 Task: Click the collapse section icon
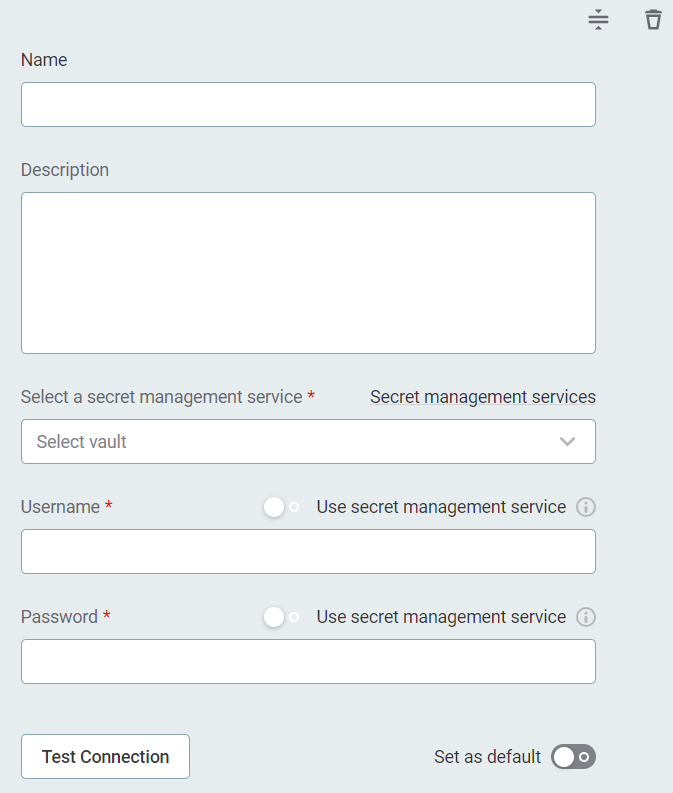598,20
